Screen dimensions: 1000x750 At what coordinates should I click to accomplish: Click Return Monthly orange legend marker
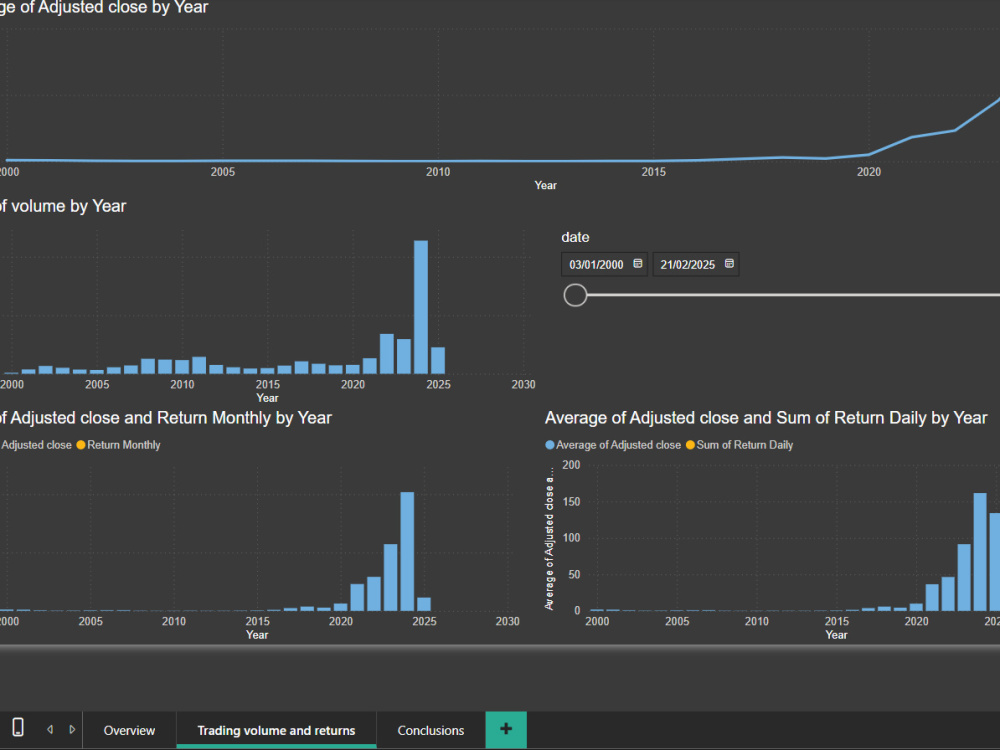pyautogui.click(x=81, y=445)
